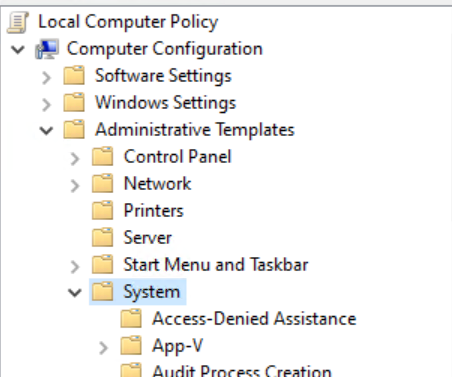Collapse the System folder chevron

tap(75, 293)
